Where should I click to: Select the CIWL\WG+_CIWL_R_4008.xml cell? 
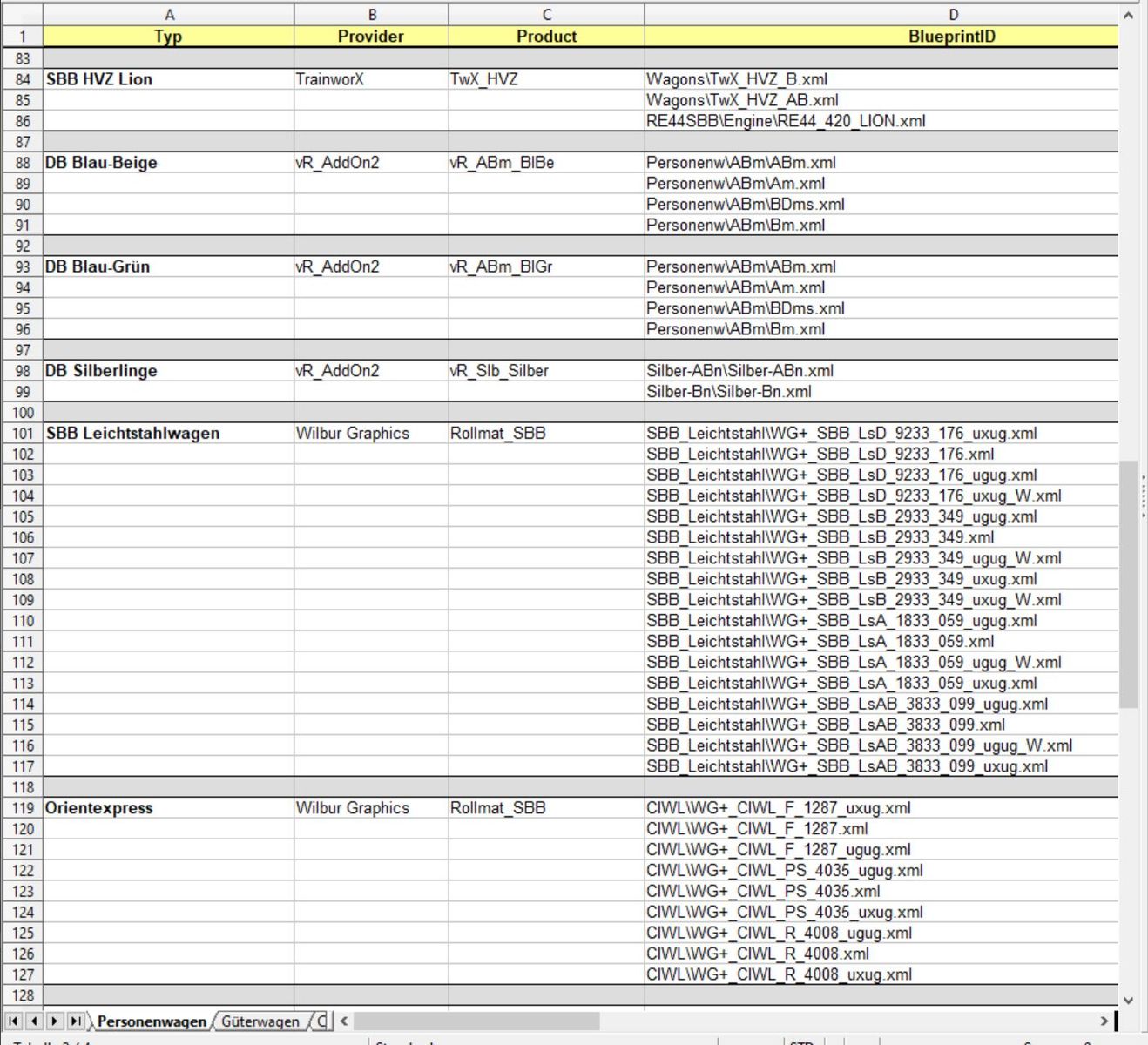pos(881,954)
